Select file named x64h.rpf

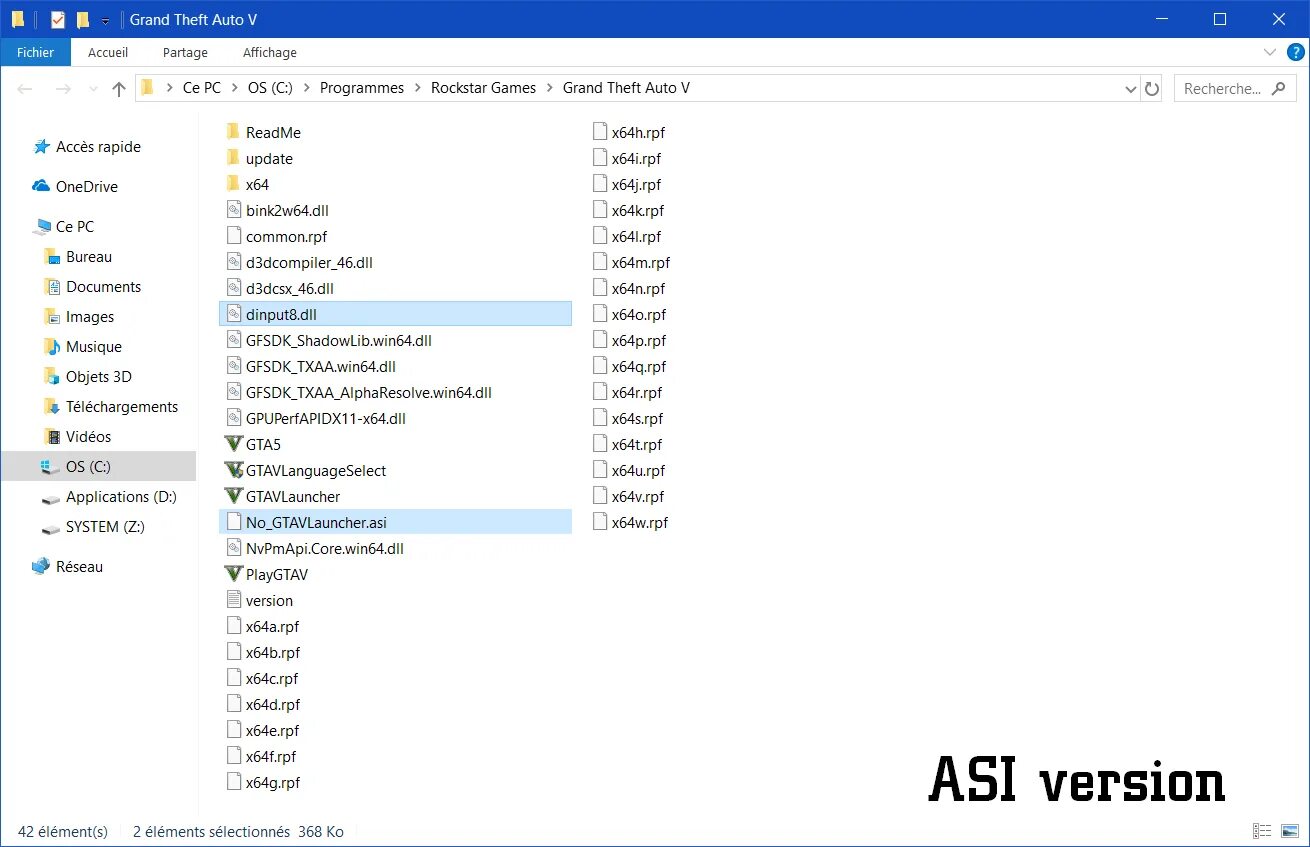pos(639,132)
